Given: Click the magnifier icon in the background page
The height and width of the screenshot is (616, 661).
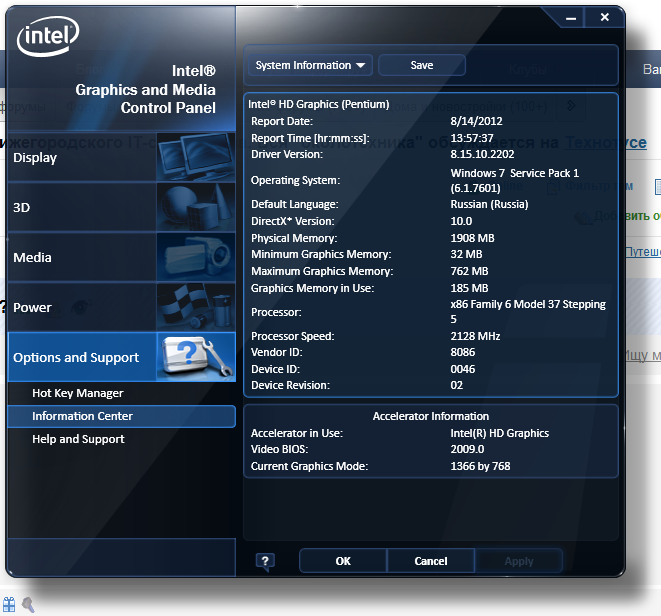Looking at the screenshot, I should [x=28, y=604].
